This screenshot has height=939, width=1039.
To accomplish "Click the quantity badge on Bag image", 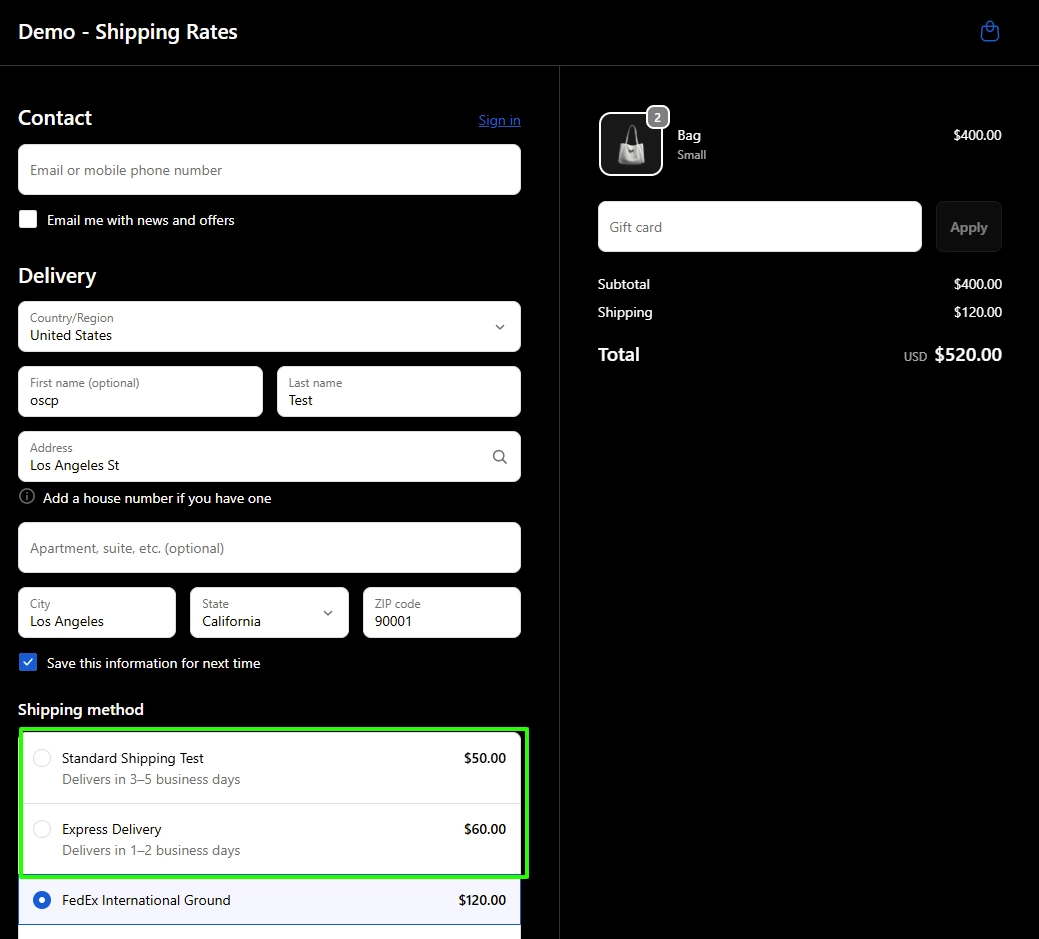I will pyautogui.click(x=657, y=117).
